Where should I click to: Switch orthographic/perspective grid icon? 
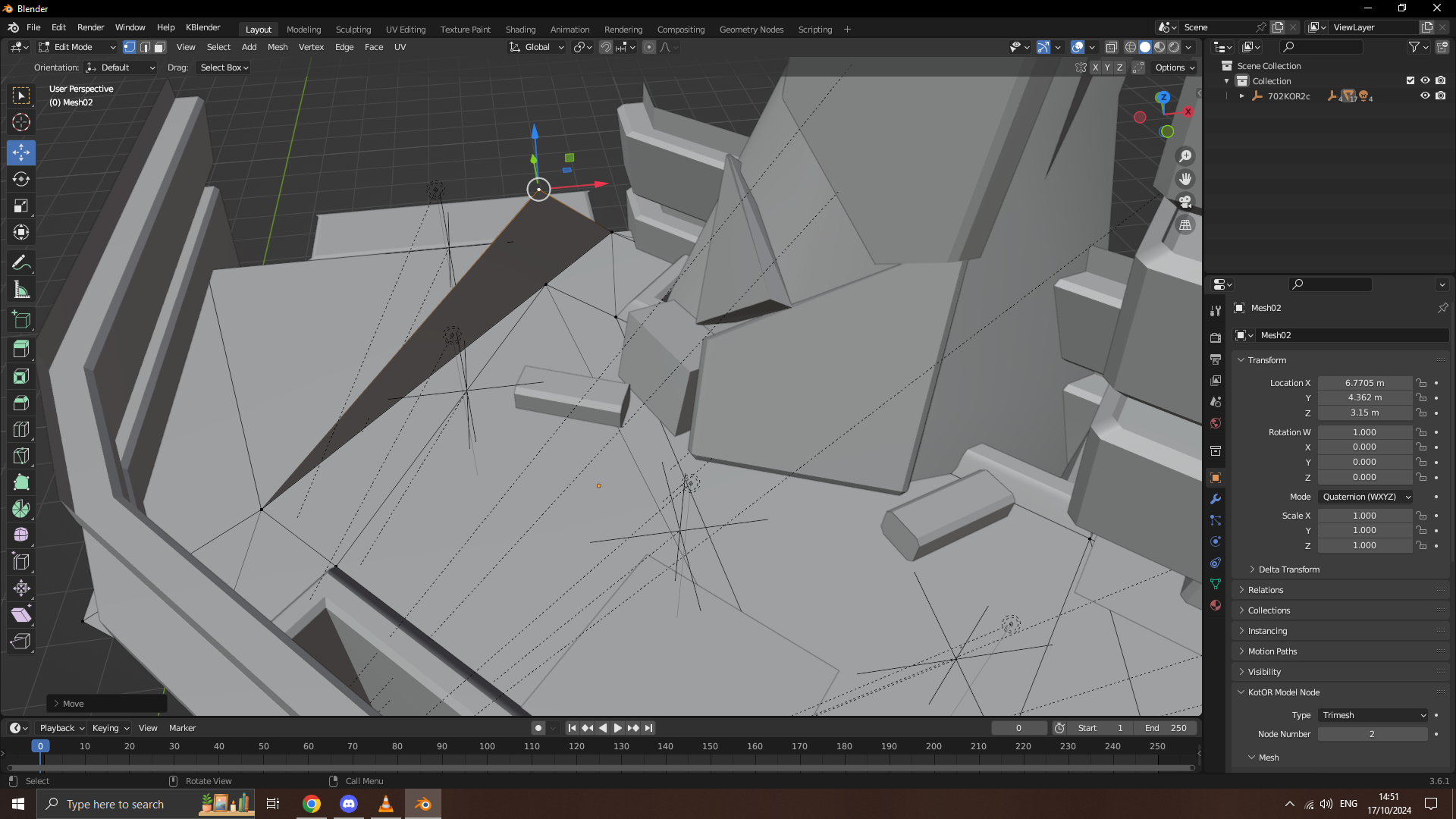1185,225
